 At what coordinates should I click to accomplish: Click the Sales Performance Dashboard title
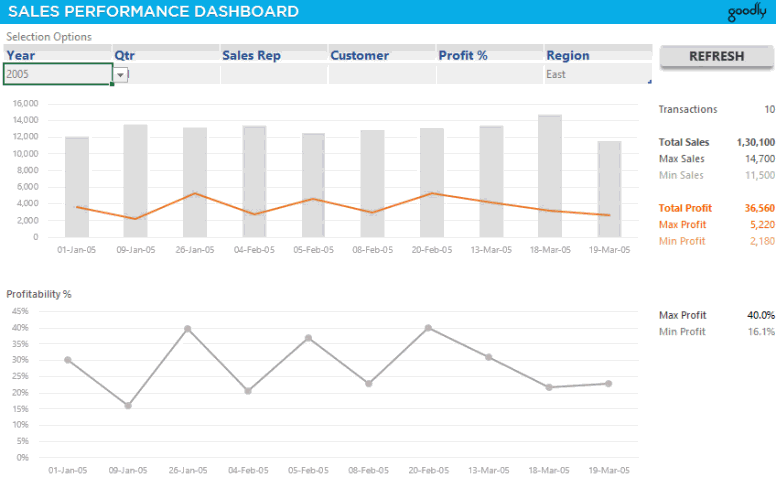coord(153,12)
